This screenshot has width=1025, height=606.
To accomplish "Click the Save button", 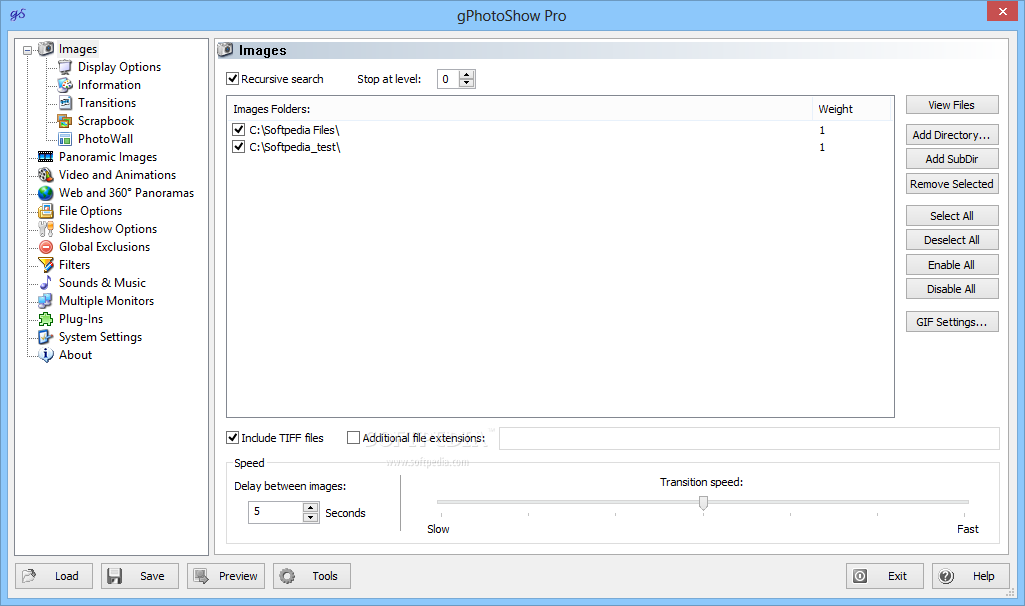I will pos(140,576).
